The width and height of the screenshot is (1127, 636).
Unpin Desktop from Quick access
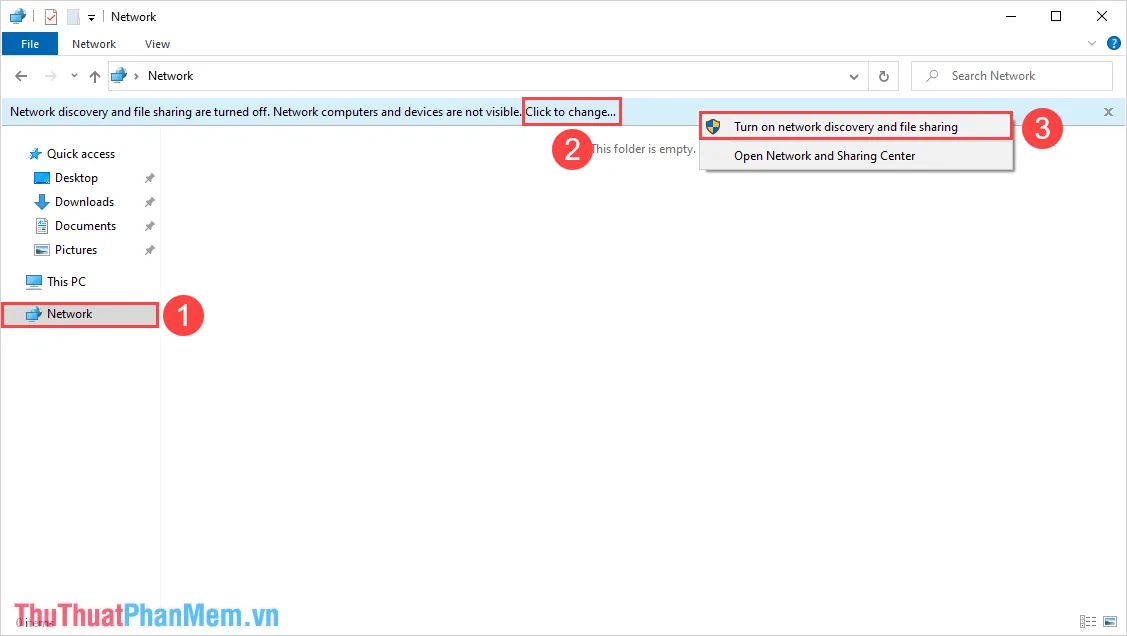tap(149, 177)
